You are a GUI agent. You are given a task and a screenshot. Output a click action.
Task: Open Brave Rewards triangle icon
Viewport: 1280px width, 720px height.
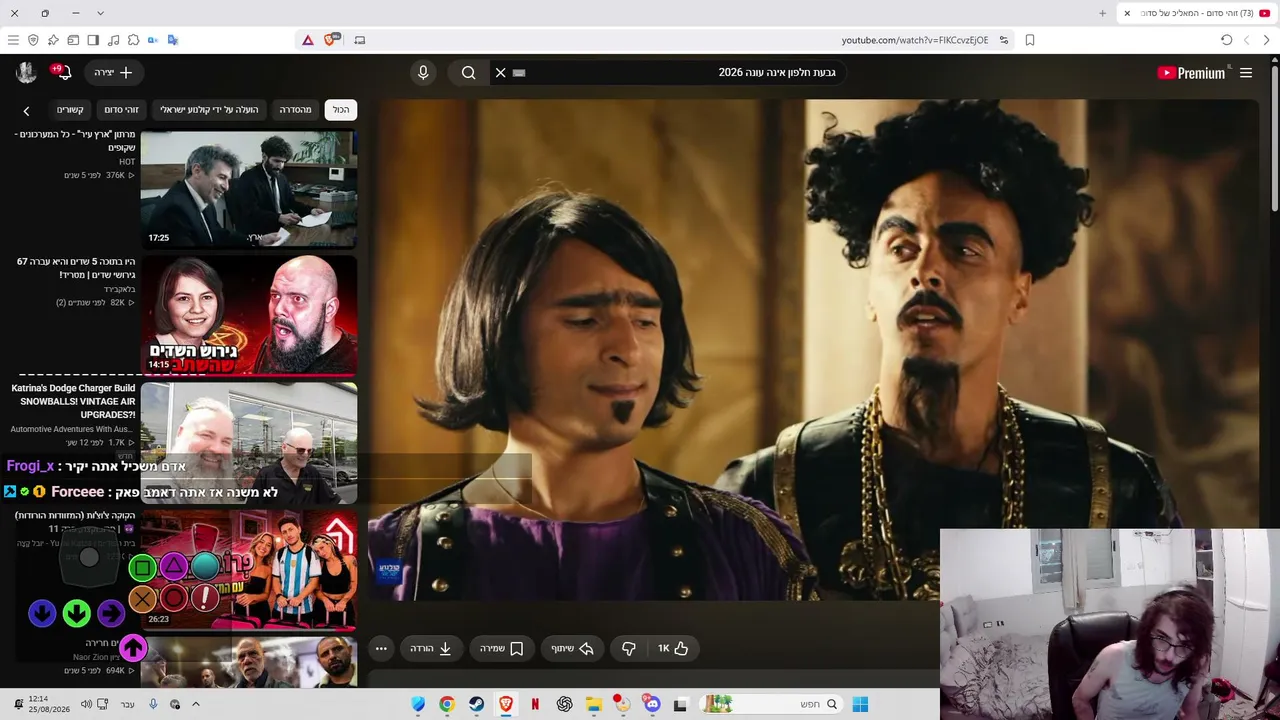307,40
